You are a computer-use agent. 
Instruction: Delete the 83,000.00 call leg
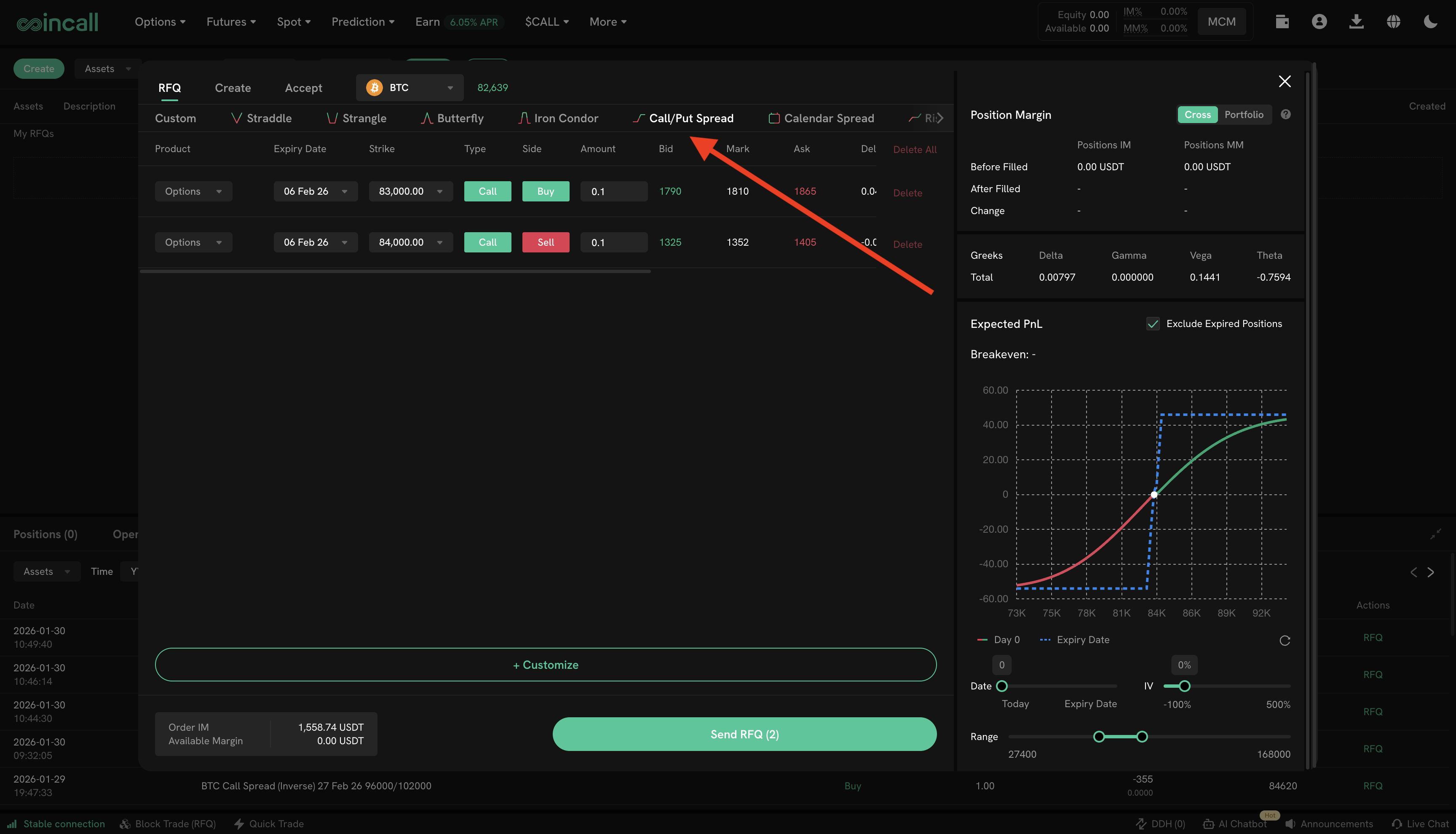click(907, 193)
